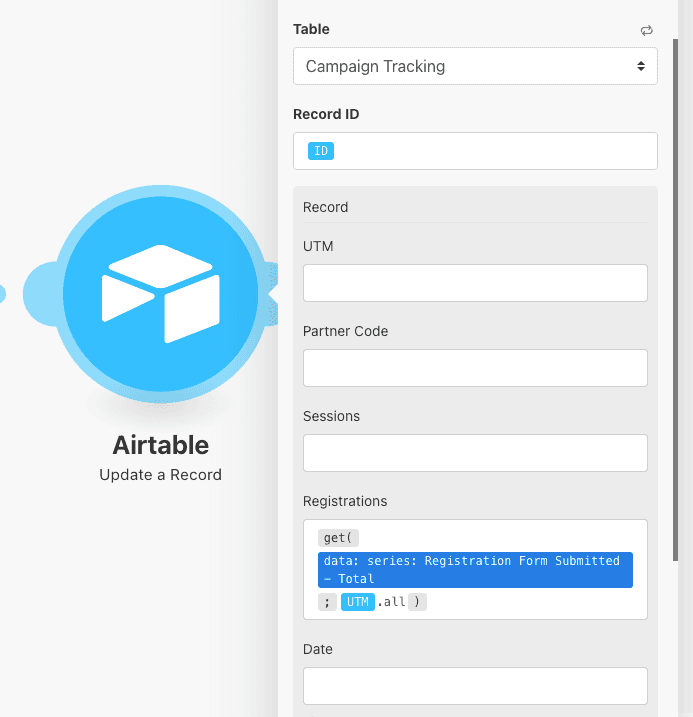Click the Table dropdown arrow indicator
The height and width of the screenshot is (717, 693).
(x=640, y=67)
